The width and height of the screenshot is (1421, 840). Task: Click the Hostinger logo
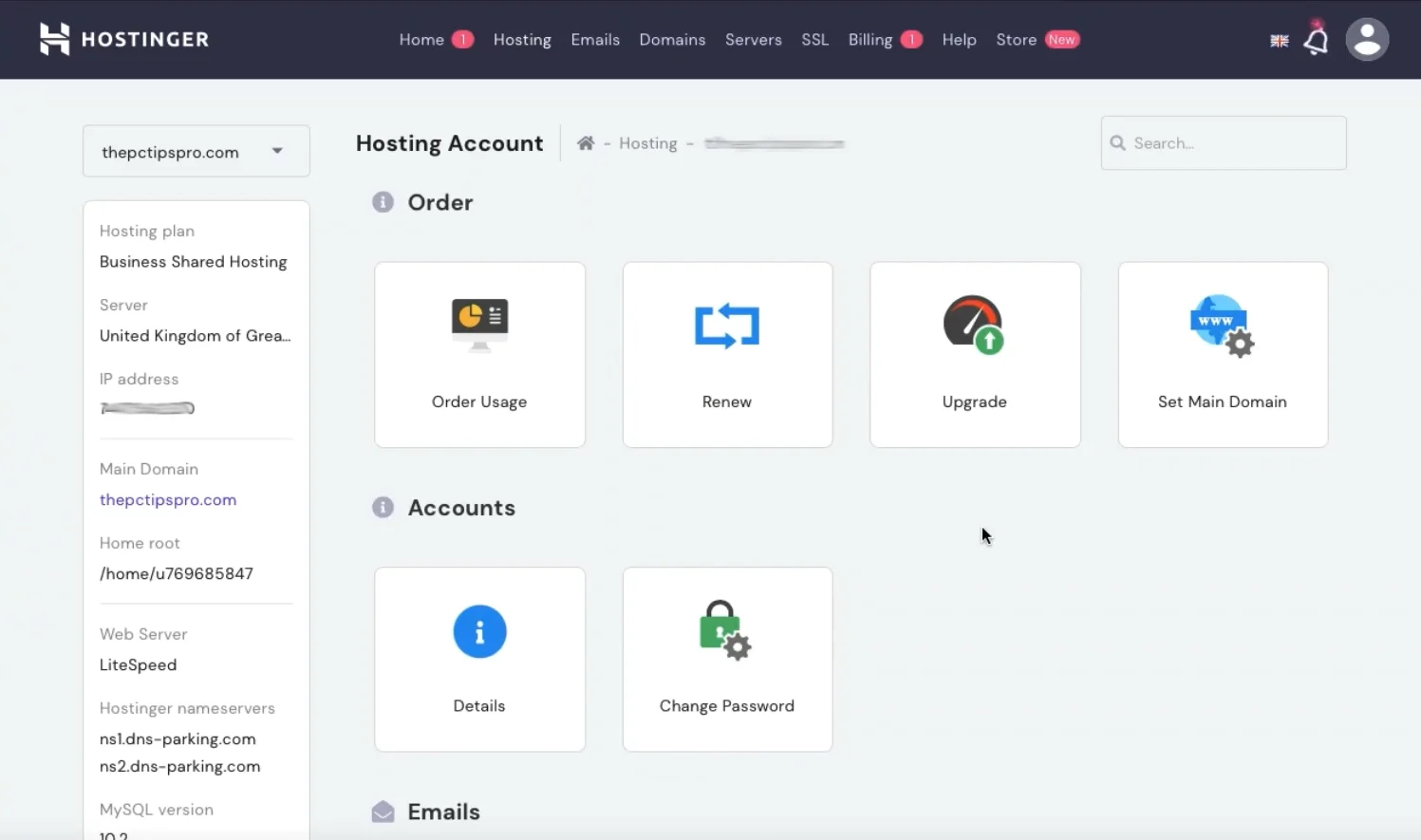(124, 39)
